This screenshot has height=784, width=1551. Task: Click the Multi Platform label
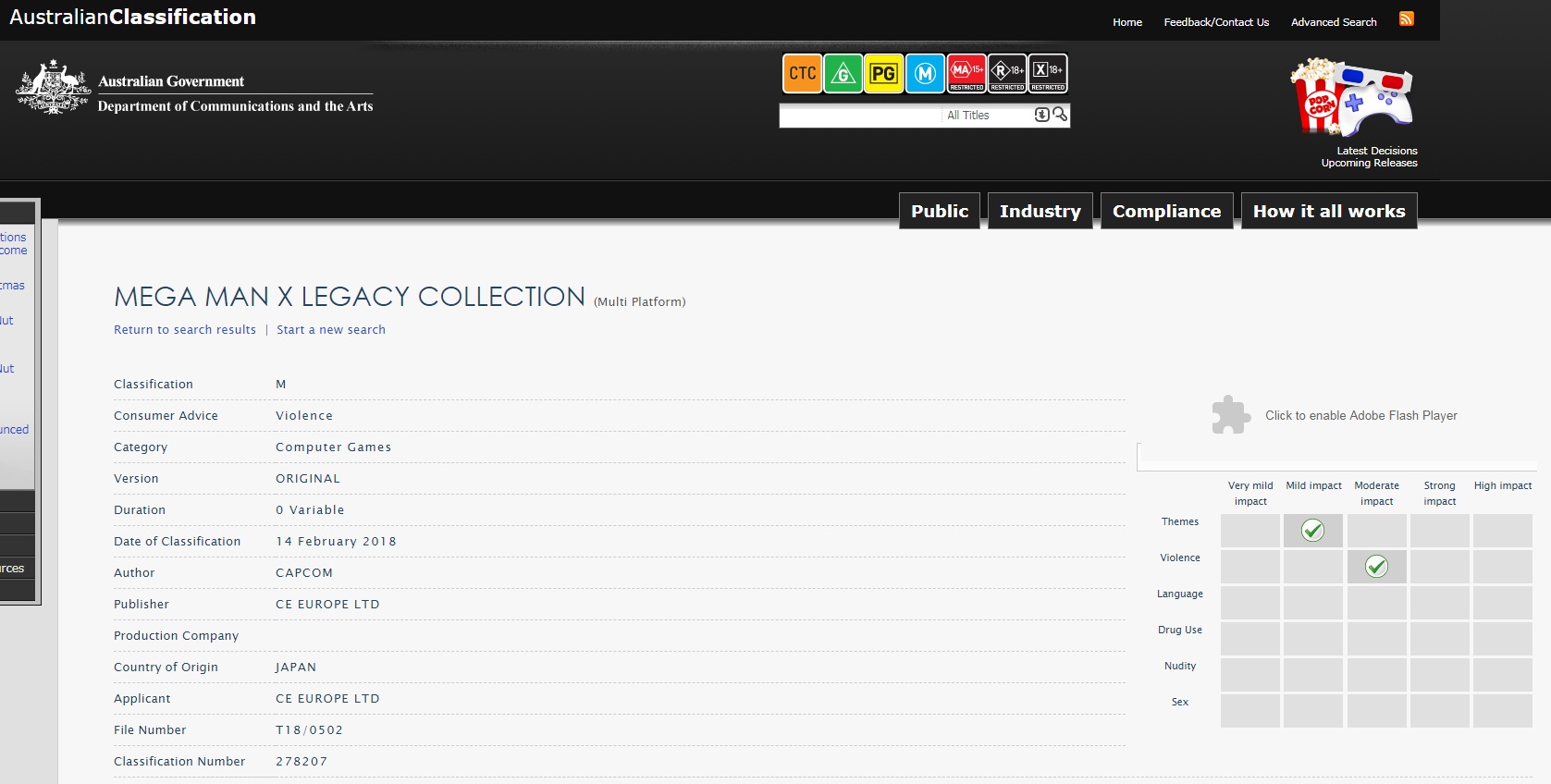coord(640,302)
